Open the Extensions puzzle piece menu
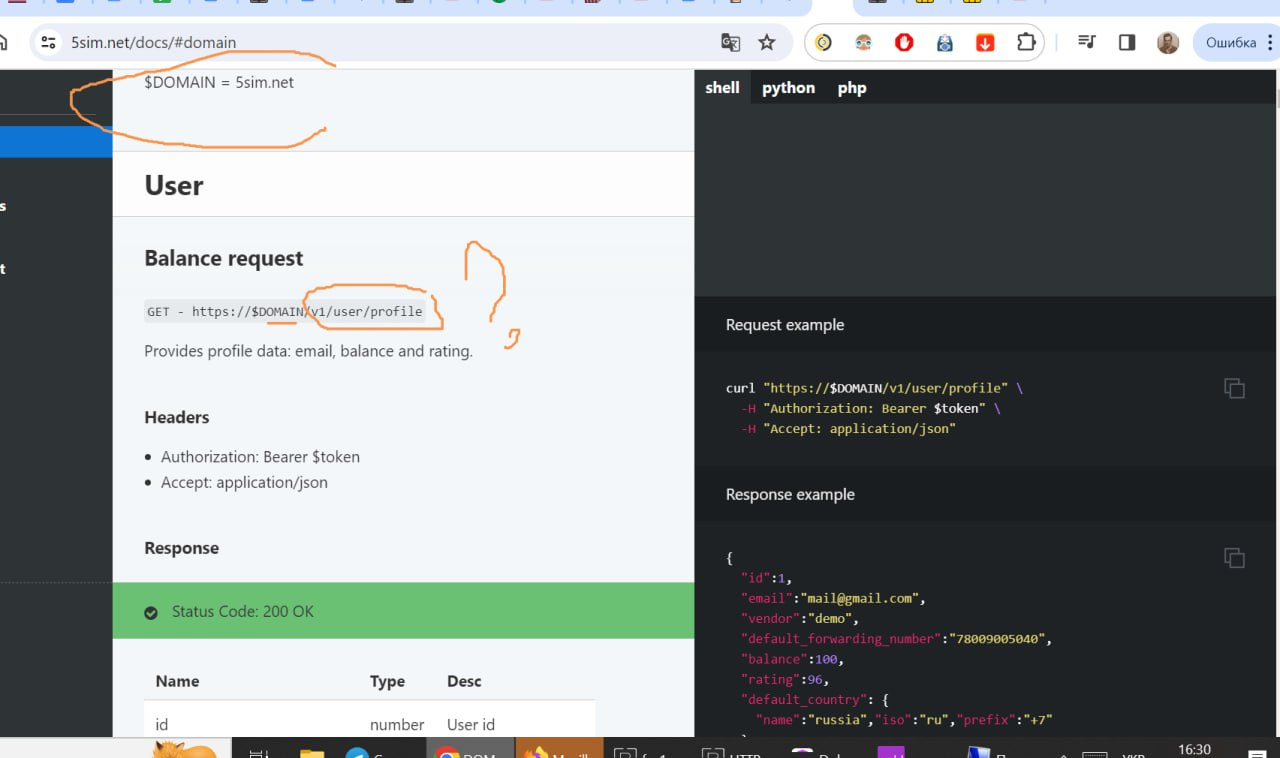This screenshot has height=758, width=1280. click(x=1026, y=42)
